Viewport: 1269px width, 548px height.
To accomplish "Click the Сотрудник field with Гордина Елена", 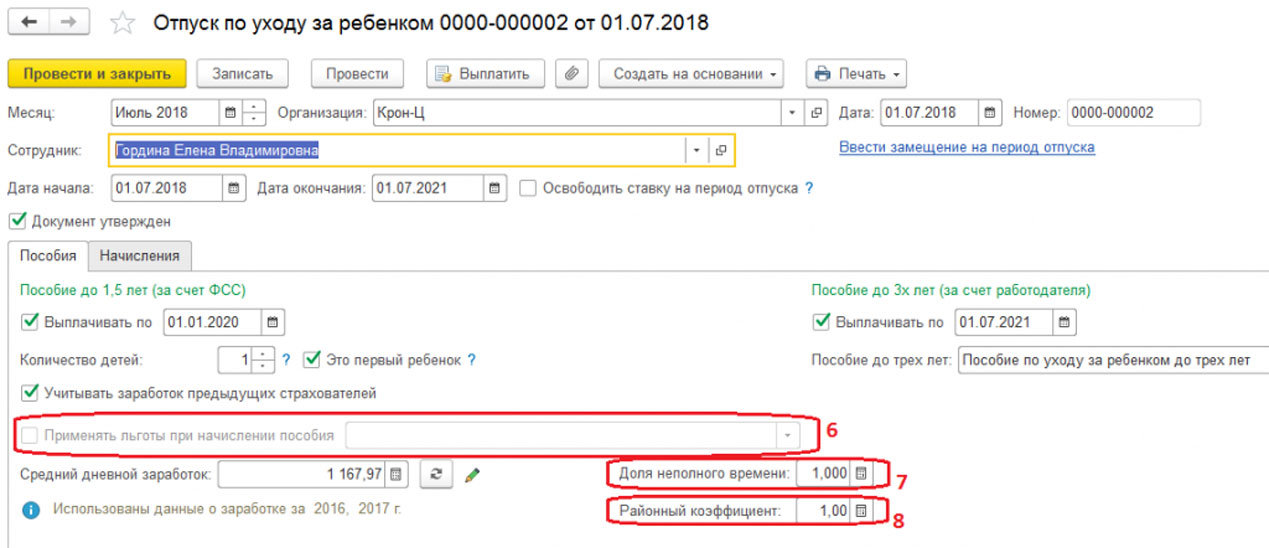I will click(397, 150).
